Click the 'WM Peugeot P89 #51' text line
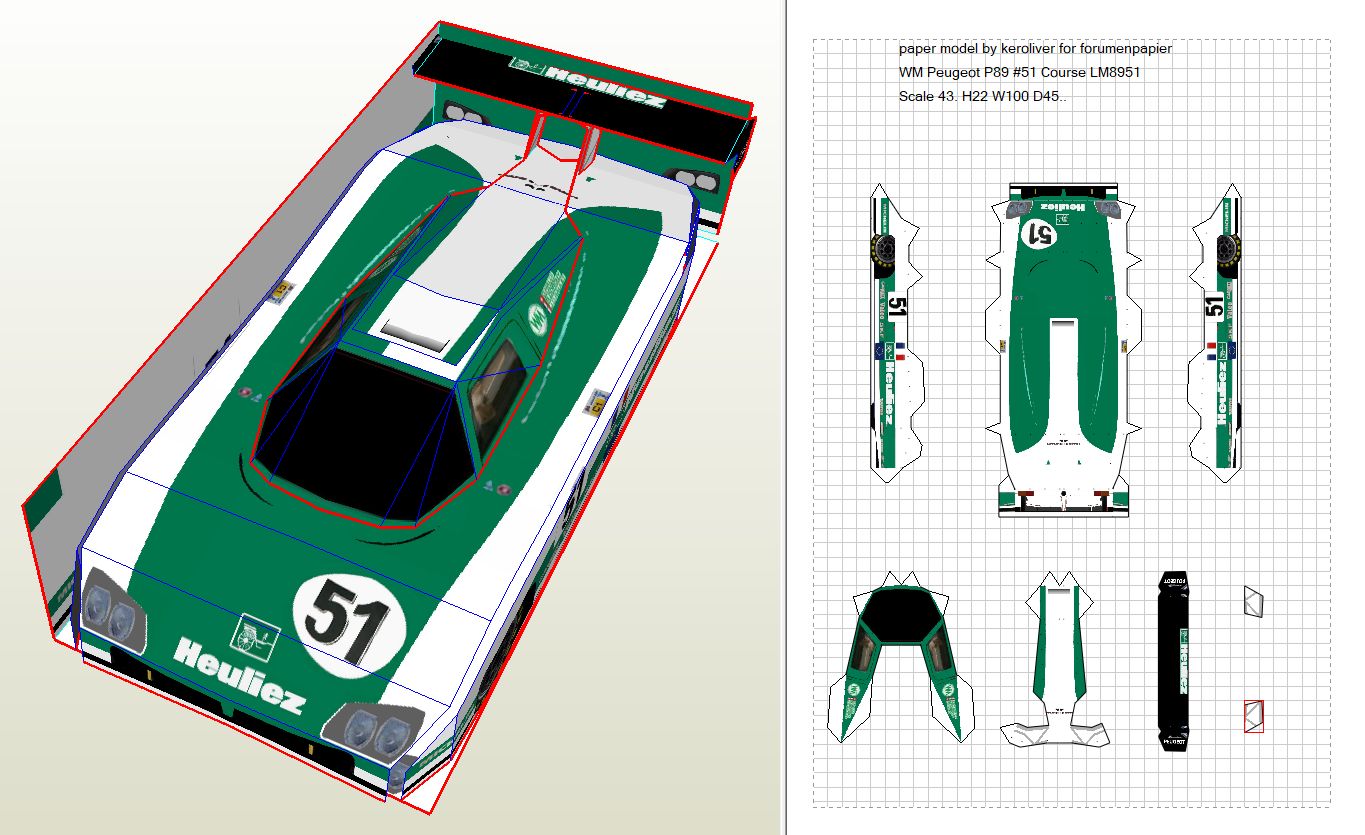This screenshot has width=1365, height=835. tap(1019, 72)
